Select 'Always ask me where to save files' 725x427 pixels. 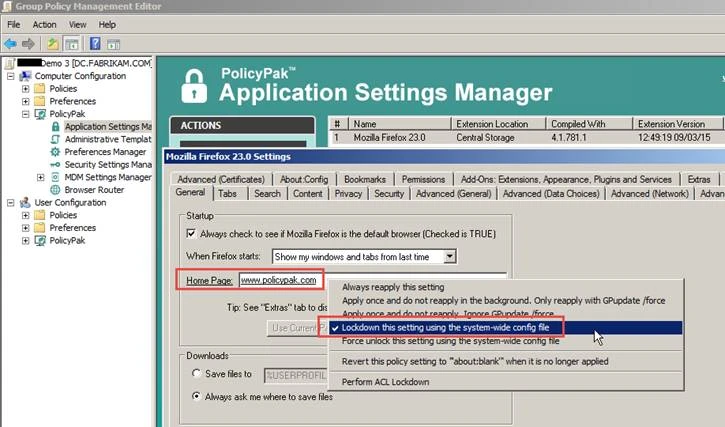pos(197,397)
